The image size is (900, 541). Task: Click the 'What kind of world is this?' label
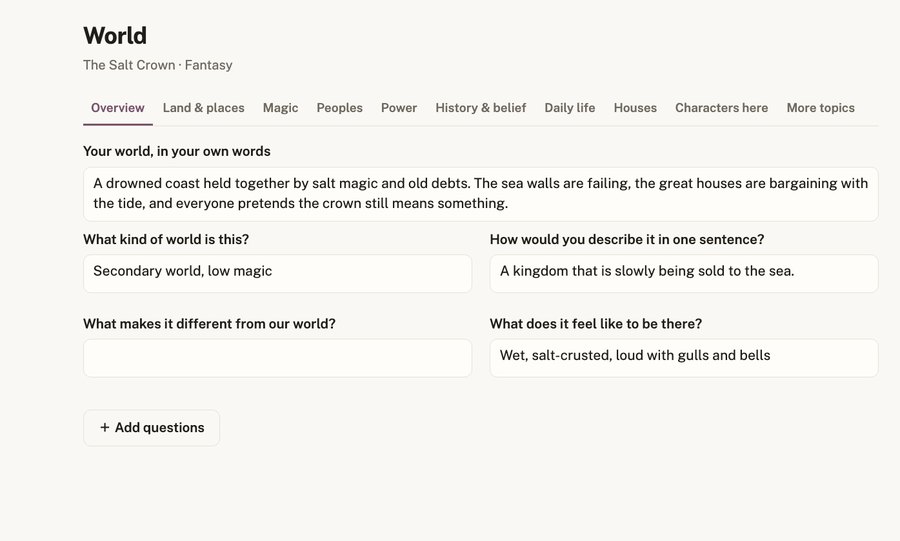(166, 239)
